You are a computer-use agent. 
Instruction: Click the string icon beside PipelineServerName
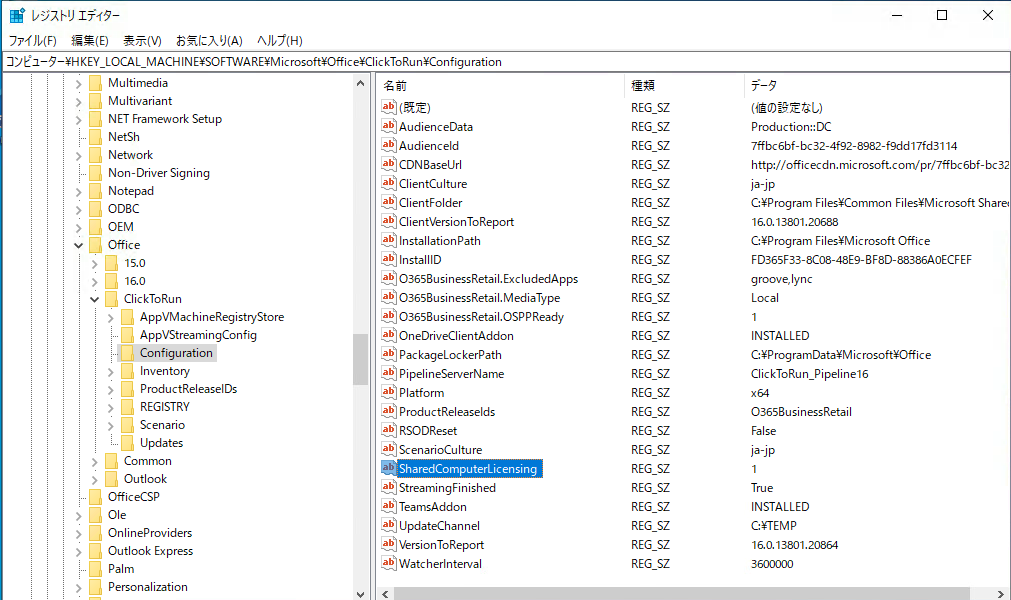click(x=388, y=373)
